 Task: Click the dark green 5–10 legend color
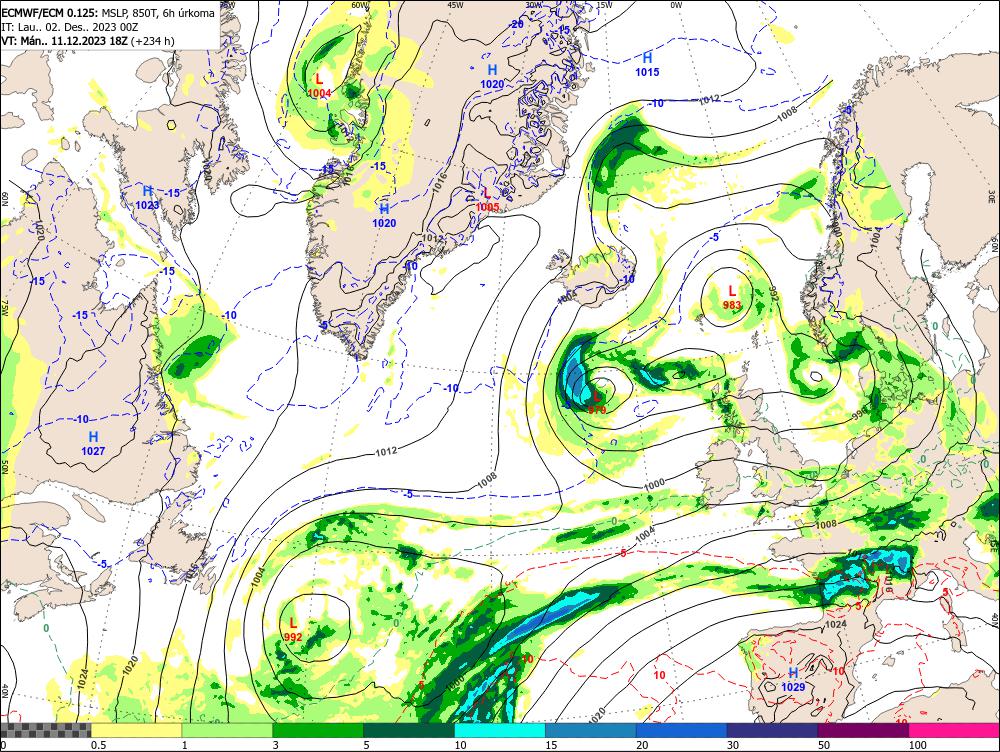pos(409,731)
